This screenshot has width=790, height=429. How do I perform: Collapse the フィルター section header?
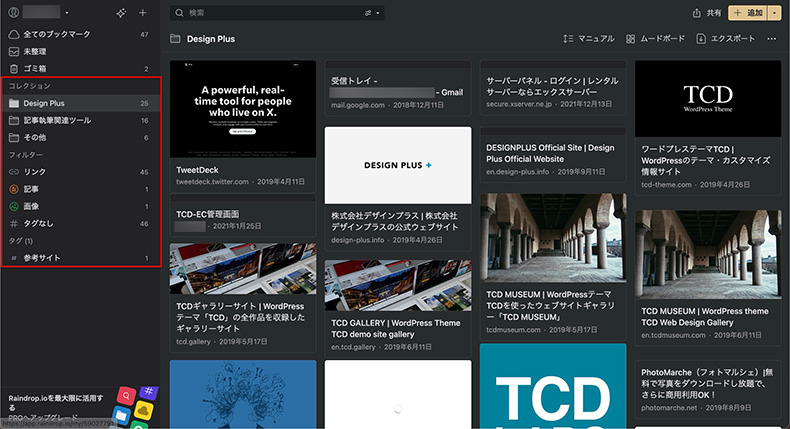click(x=26, y=155)
